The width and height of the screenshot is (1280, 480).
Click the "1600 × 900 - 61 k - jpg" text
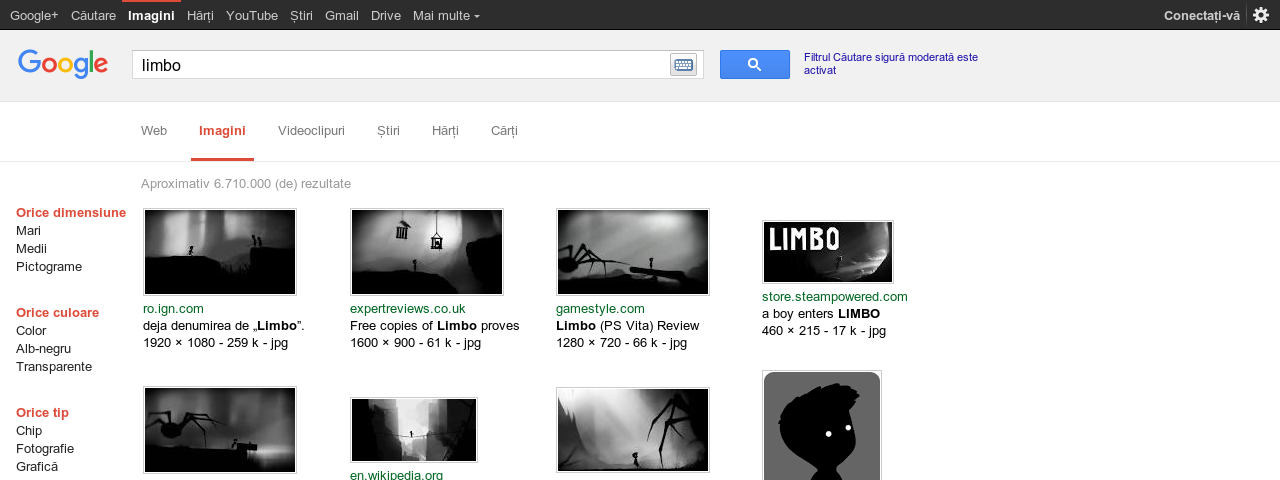(415, 343)
